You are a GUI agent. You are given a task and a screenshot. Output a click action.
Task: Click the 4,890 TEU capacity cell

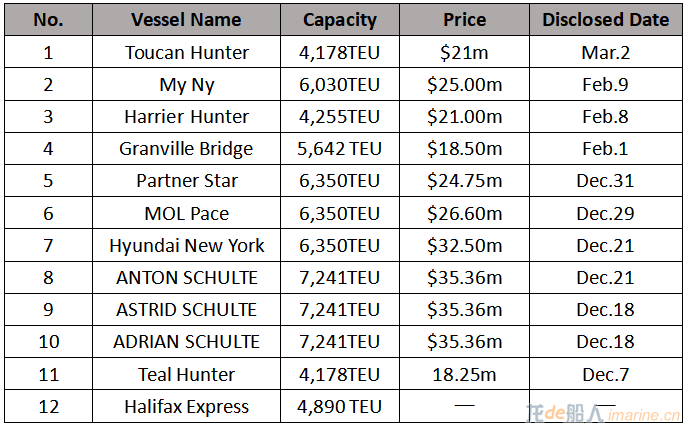point(340,406)
